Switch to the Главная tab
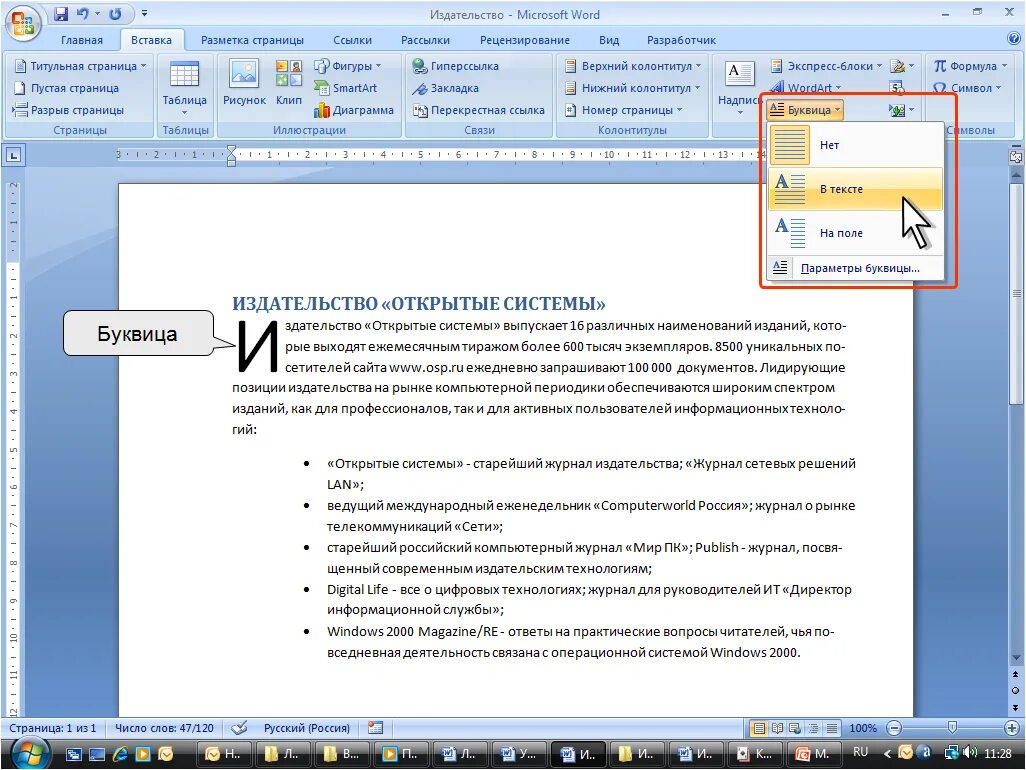Image resolution: width=1026 pixels, height=770 pixels. pyautogui.click(x=82, y=40)
